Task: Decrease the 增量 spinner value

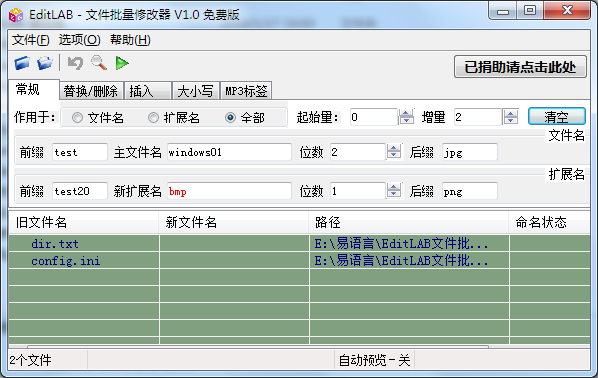Action: 511,121
